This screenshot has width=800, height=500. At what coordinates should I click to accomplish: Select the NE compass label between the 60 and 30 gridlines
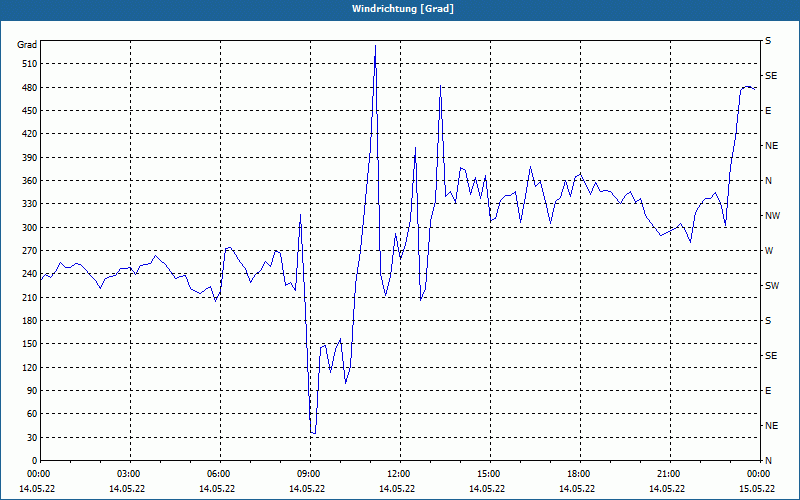[771, 426]
